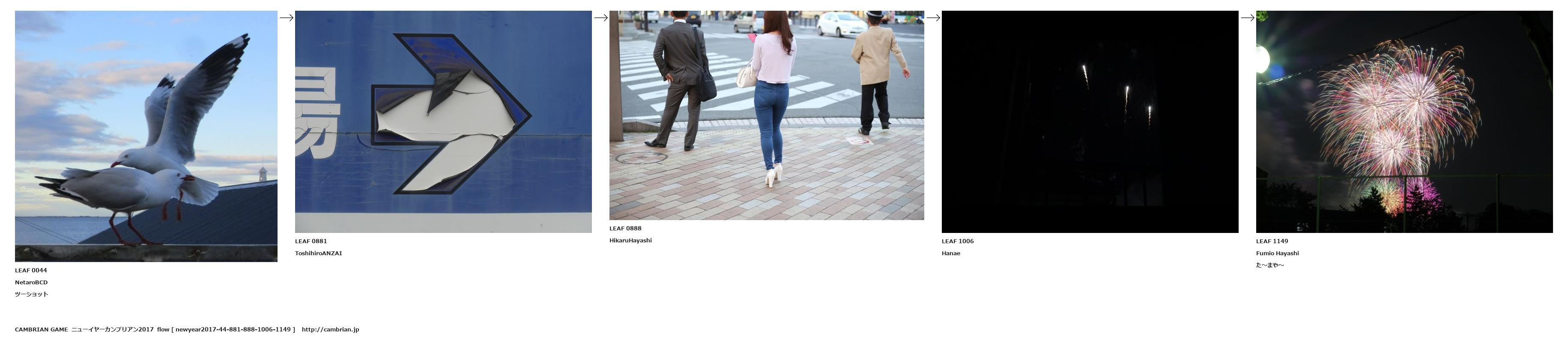Click the LEAF 0888 label
This screenshot has height=340, width=1568.
pos(625,229)
